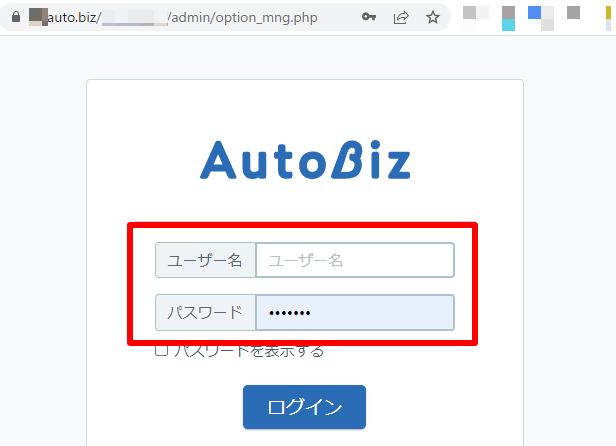The image size is (616, 446).
Task: Bookmark page with star icon
Action: [x=433, y=17]
